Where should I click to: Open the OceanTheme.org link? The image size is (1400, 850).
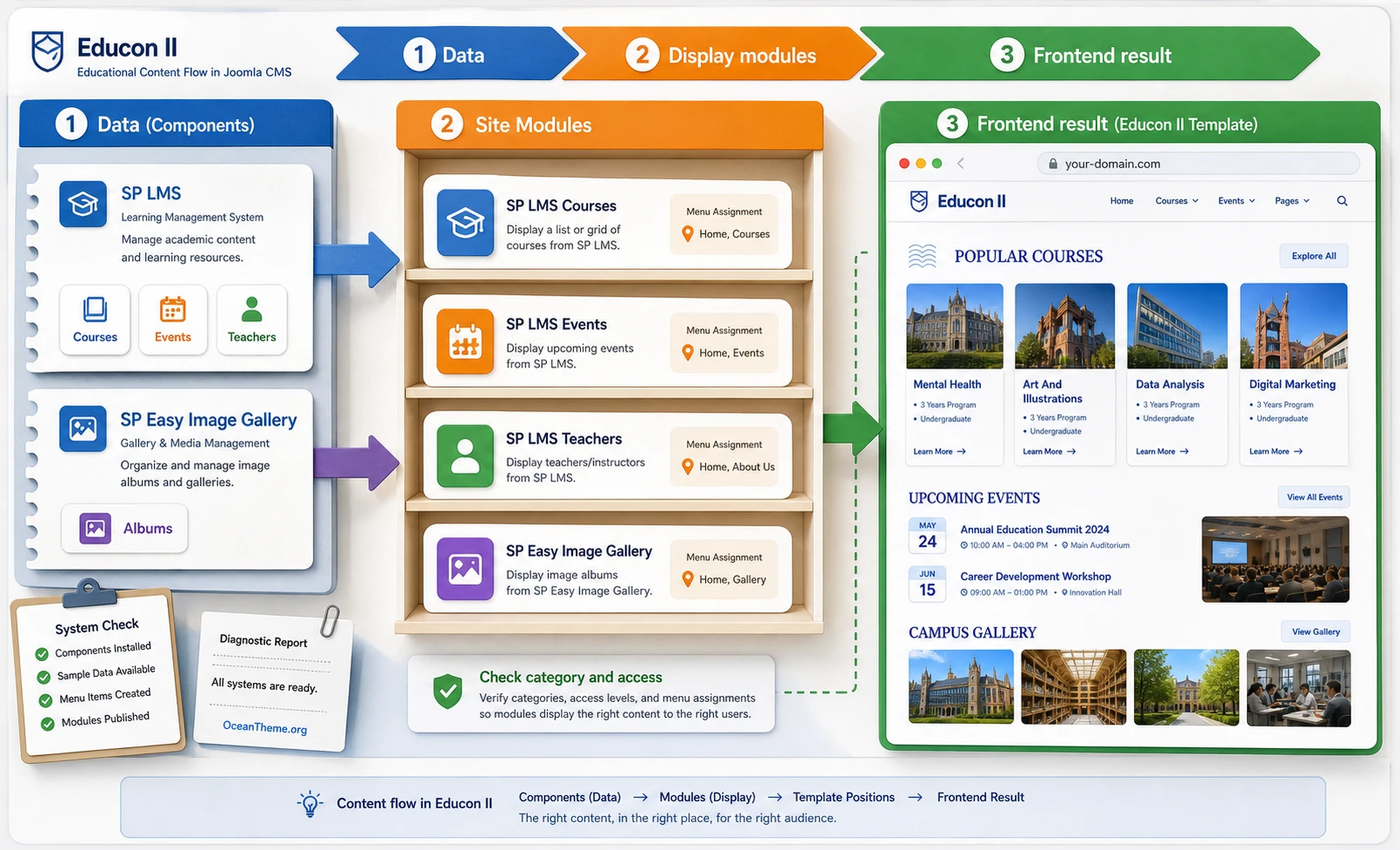264,727
